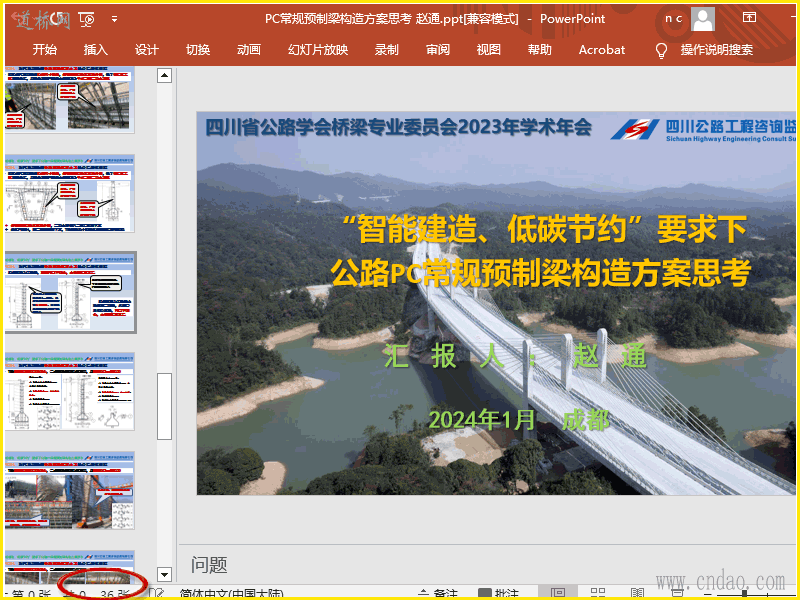Select the thumbnail showing rebar cage photos

coord(69,98)
